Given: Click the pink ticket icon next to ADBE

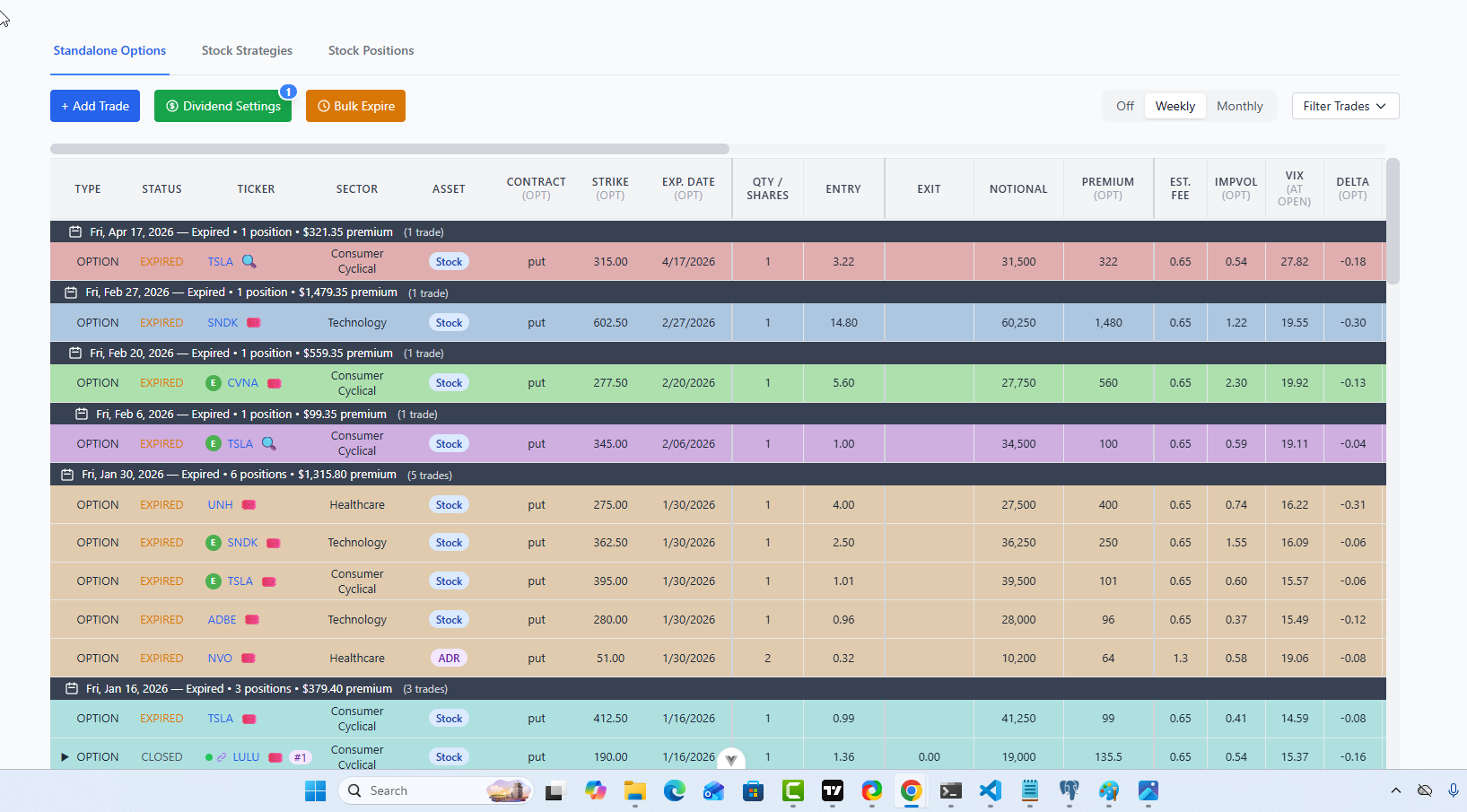Looking at the screenshot, I should [252, 620].
